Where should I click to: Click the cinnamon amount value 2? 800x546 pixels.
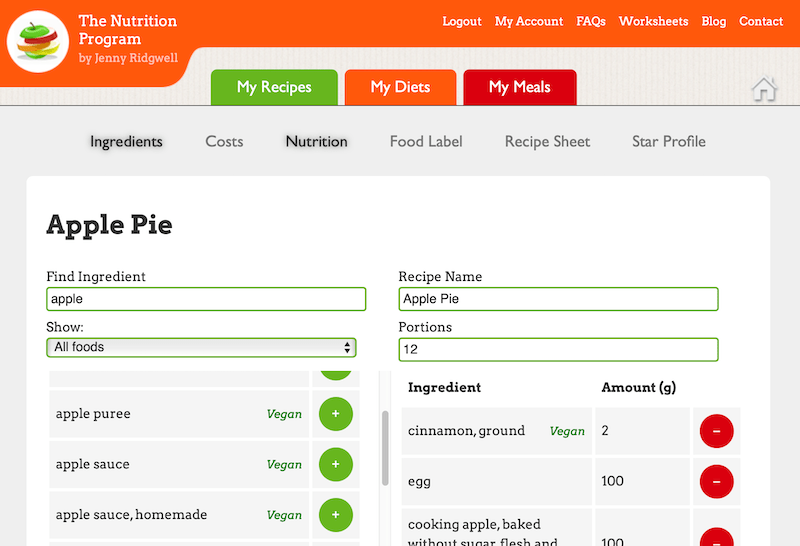605,431
